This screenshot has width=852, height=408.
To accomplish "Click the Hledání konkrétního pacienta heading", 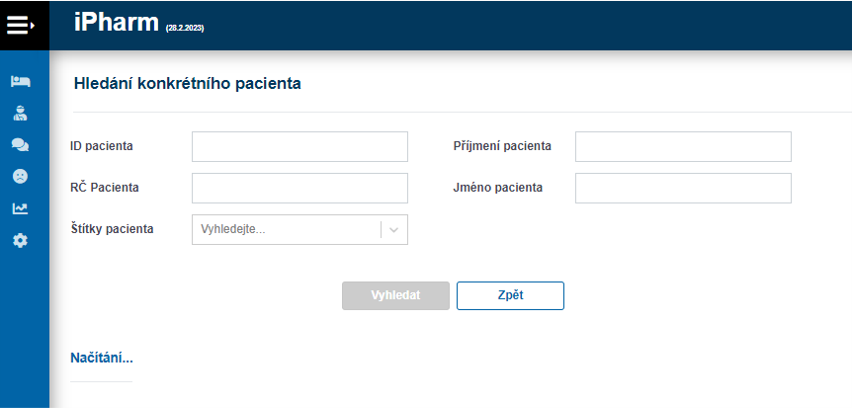I will [187, 84].
